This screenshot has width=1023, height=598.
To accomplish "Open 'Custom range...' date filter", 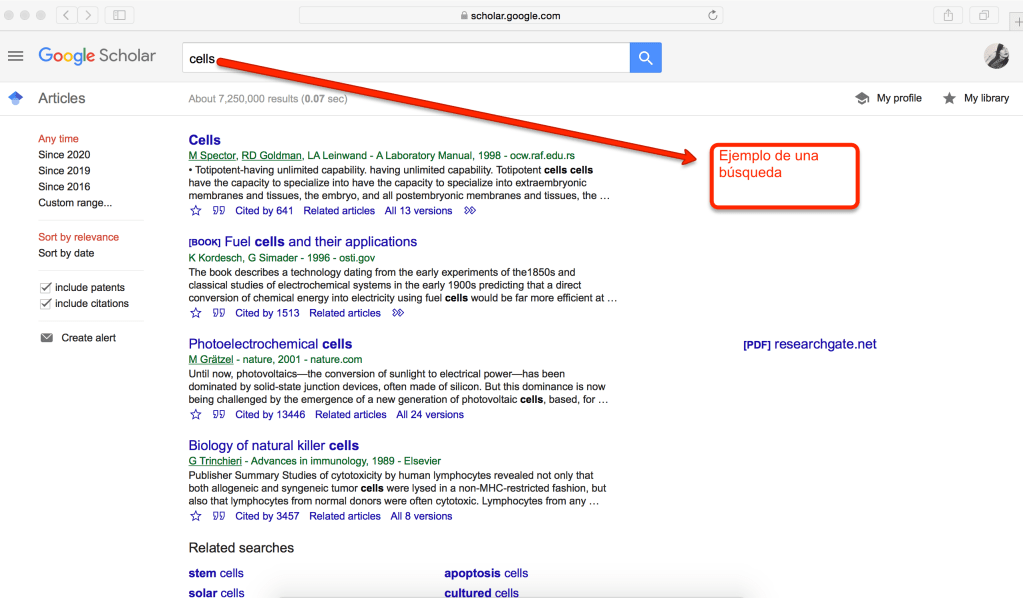I will [75, 203].
